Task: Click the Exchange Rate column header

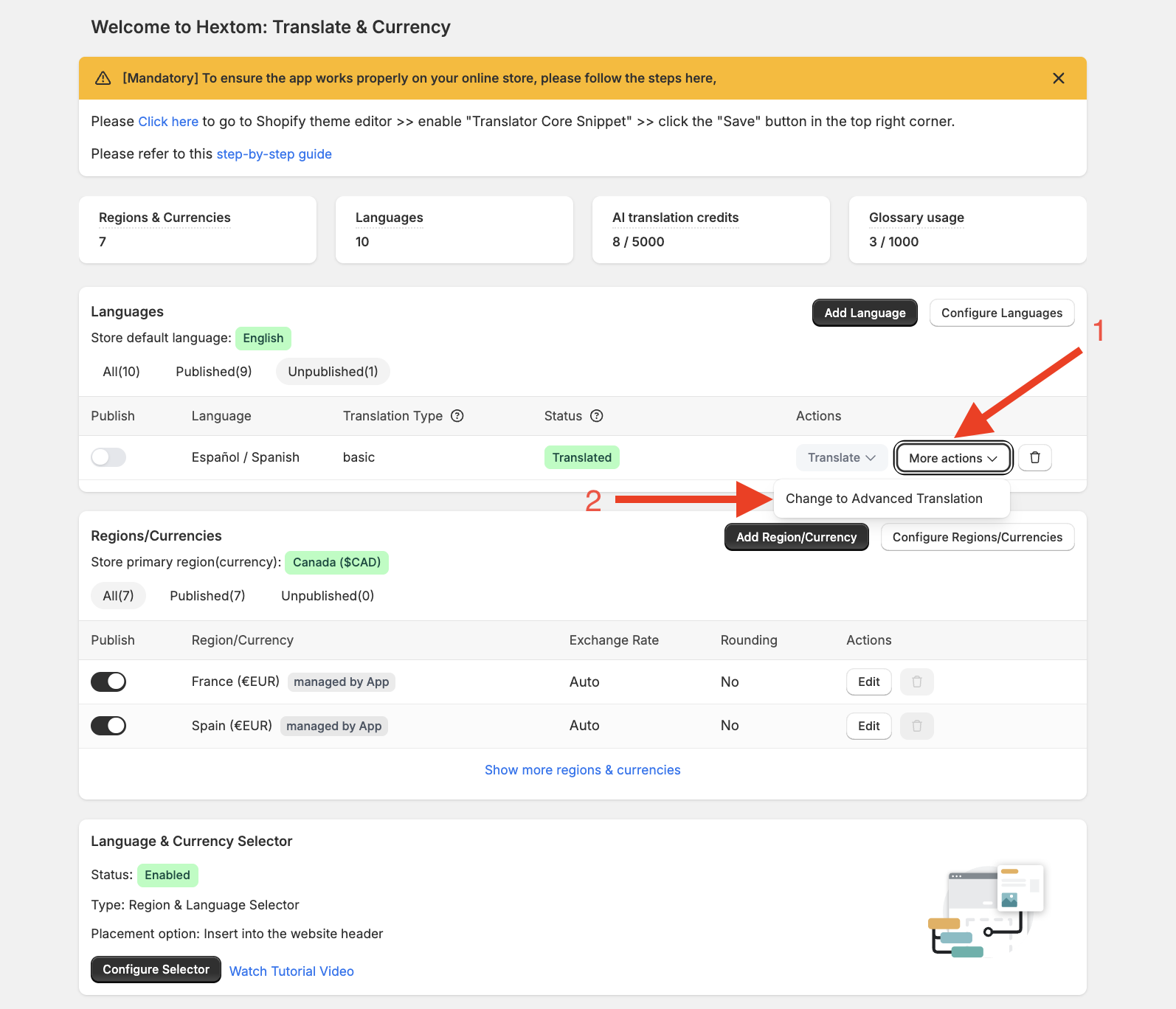Action: pyautogui.click(x=614, y=640)
